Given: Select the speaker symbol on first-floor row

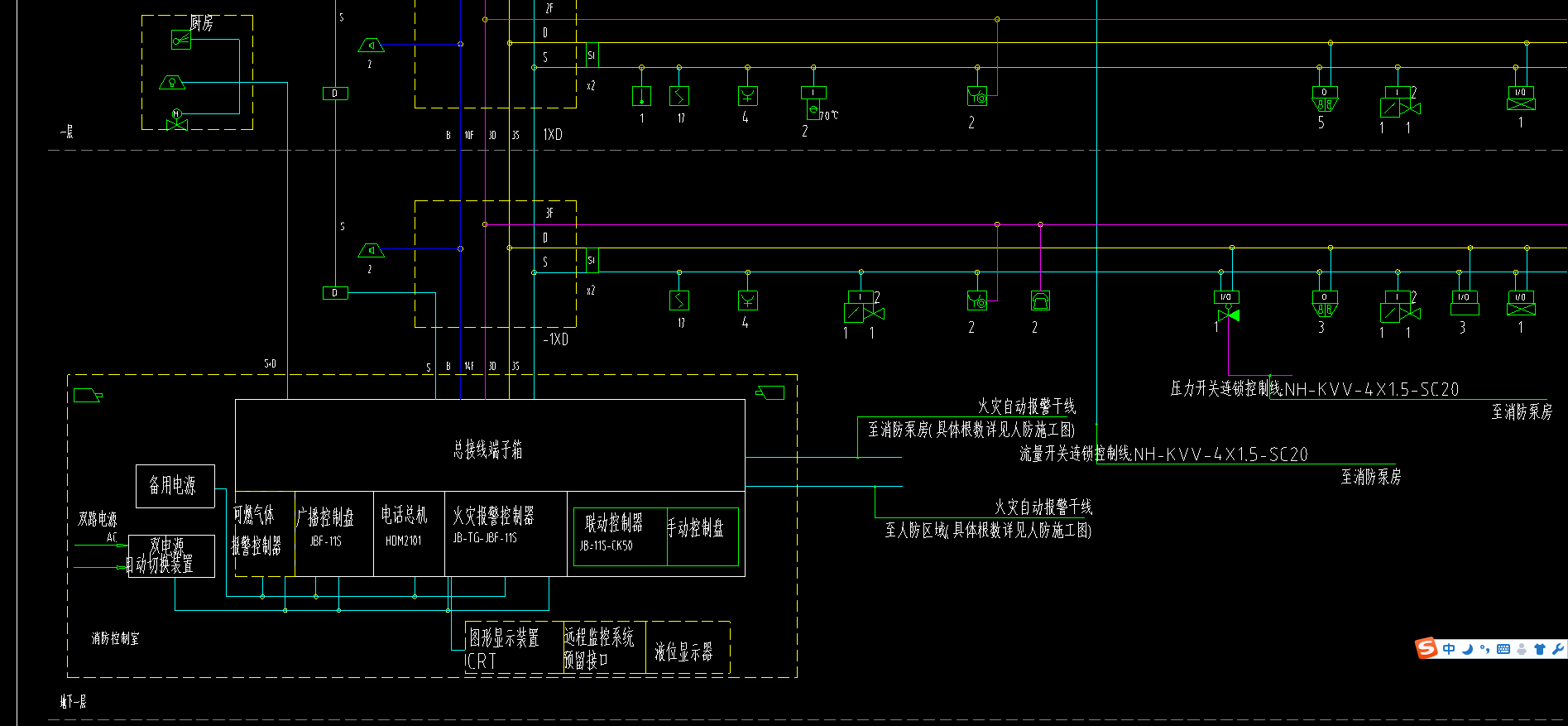Looking at the screenshot, I should point(371,45).
